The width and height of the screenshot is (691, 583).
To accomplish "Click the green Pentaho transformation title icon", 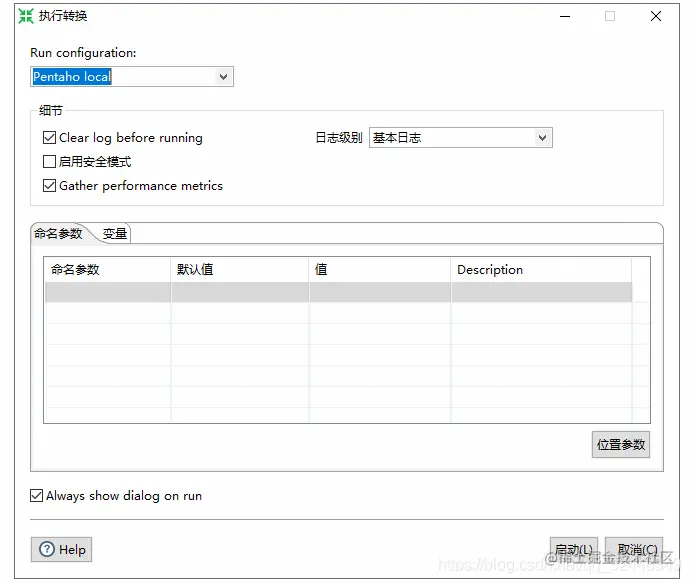I will click(26, 16).
